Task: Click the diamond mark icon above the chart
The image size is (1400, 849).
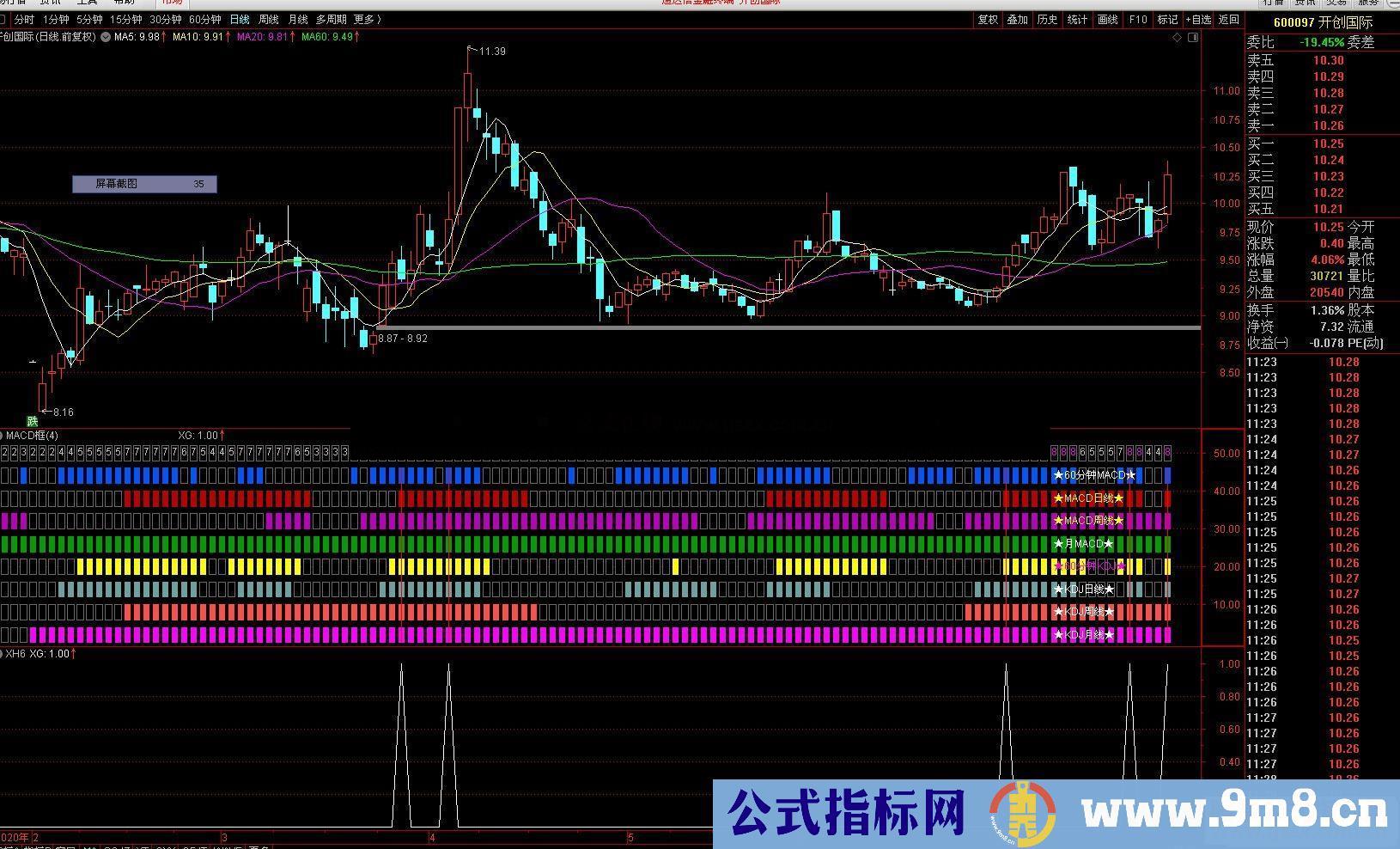Action: [x=1178, y=38]
